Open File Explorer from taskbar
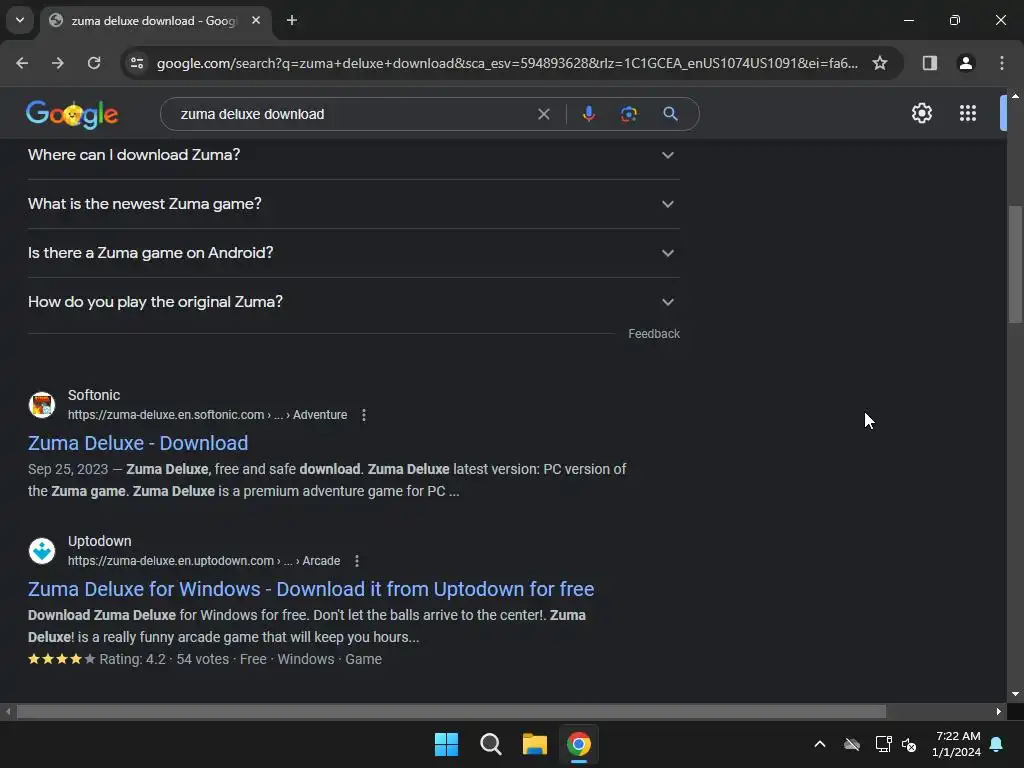Screen dimensions: 1024x768 (x=534, y=744)
